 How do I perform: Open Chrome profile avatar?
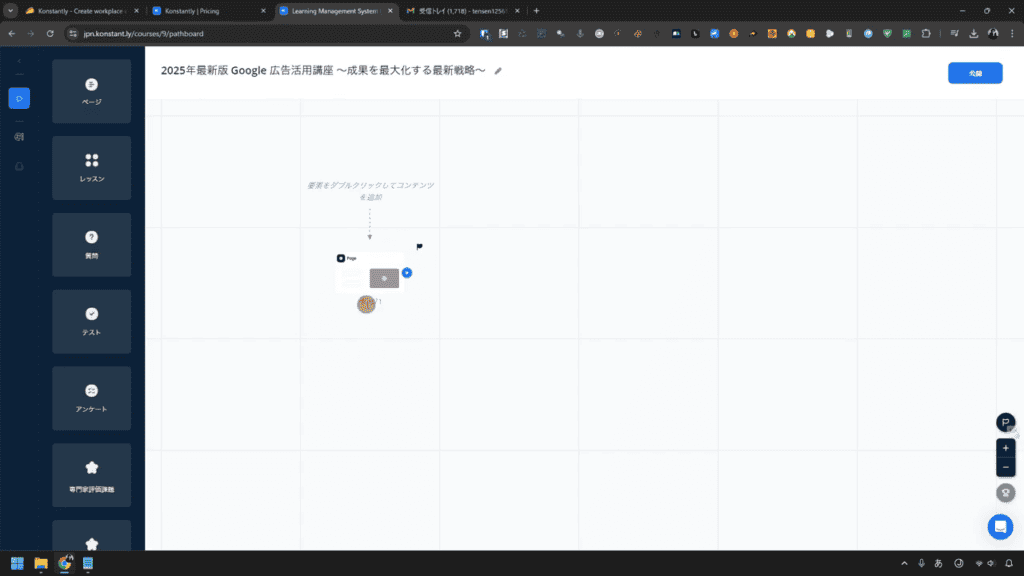tap(993, 33)
